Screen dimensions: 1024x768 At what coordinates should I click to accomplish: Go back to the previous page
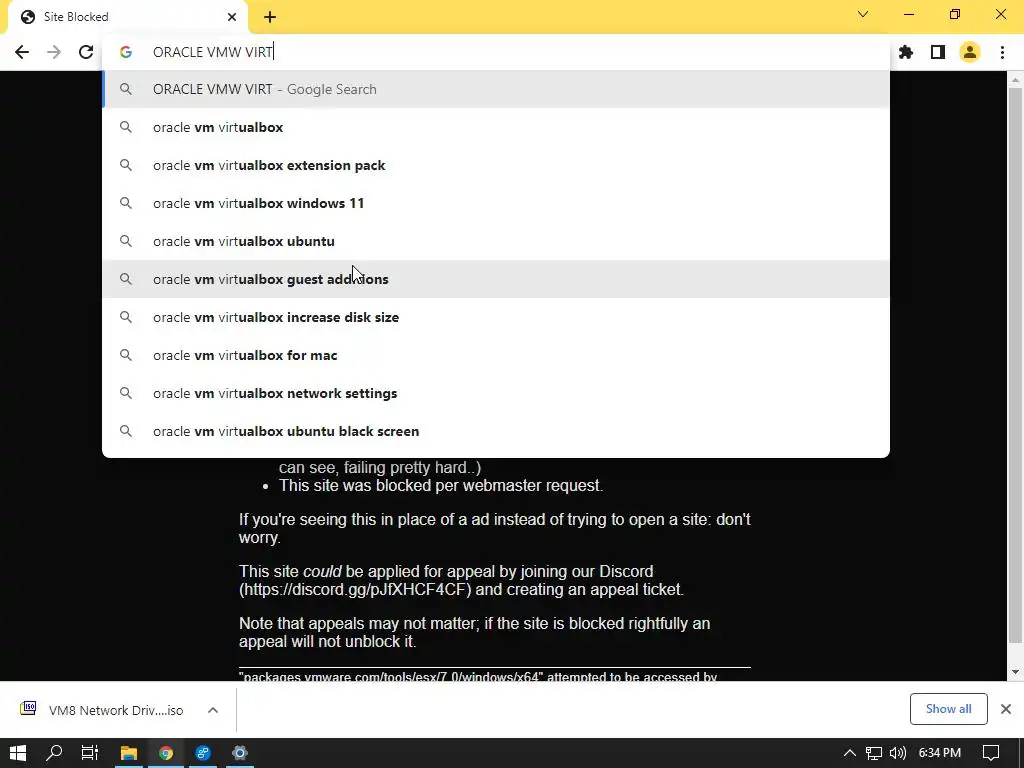[x=22, y=52]
